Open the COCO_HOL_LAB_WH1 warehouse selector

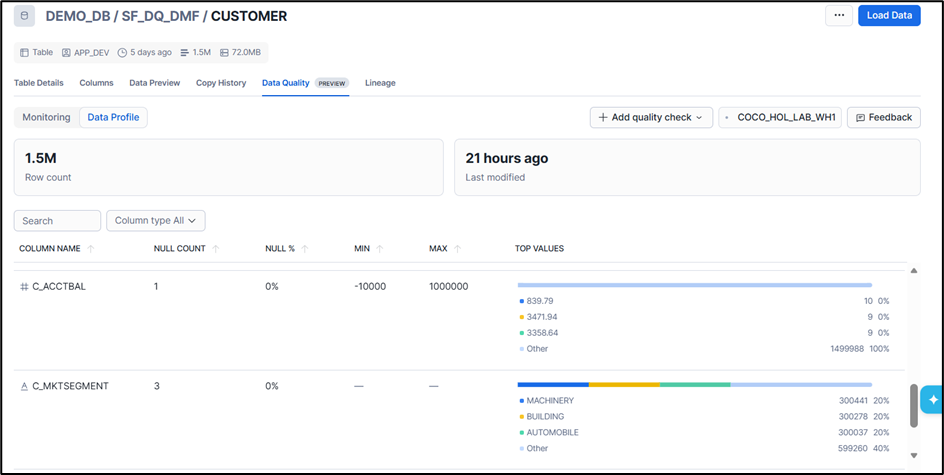[780, 117]
